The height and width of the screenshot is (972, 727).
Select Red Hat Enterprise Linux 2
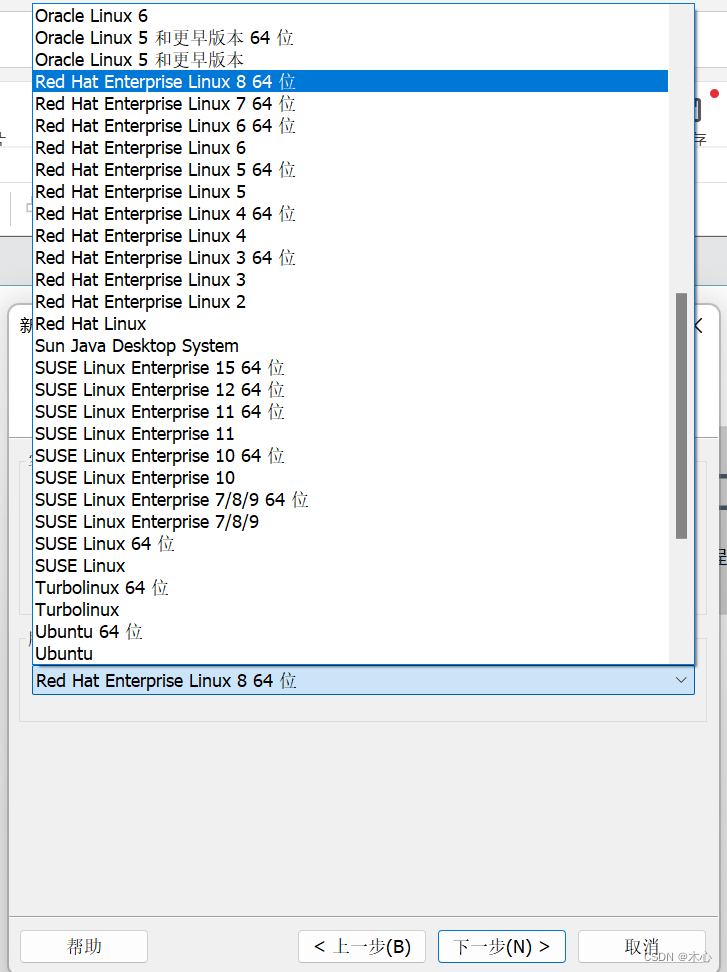pos(350,302)
